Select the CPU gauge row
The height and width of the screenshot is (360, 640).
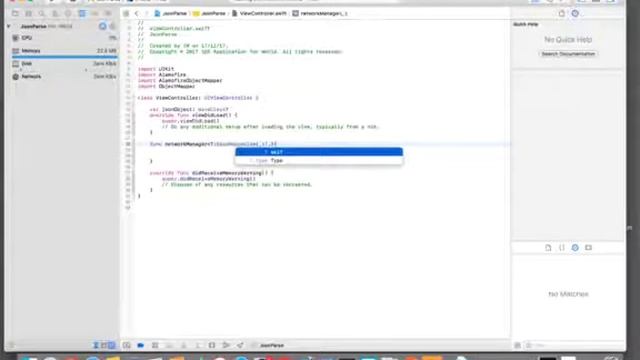[64, 38]
